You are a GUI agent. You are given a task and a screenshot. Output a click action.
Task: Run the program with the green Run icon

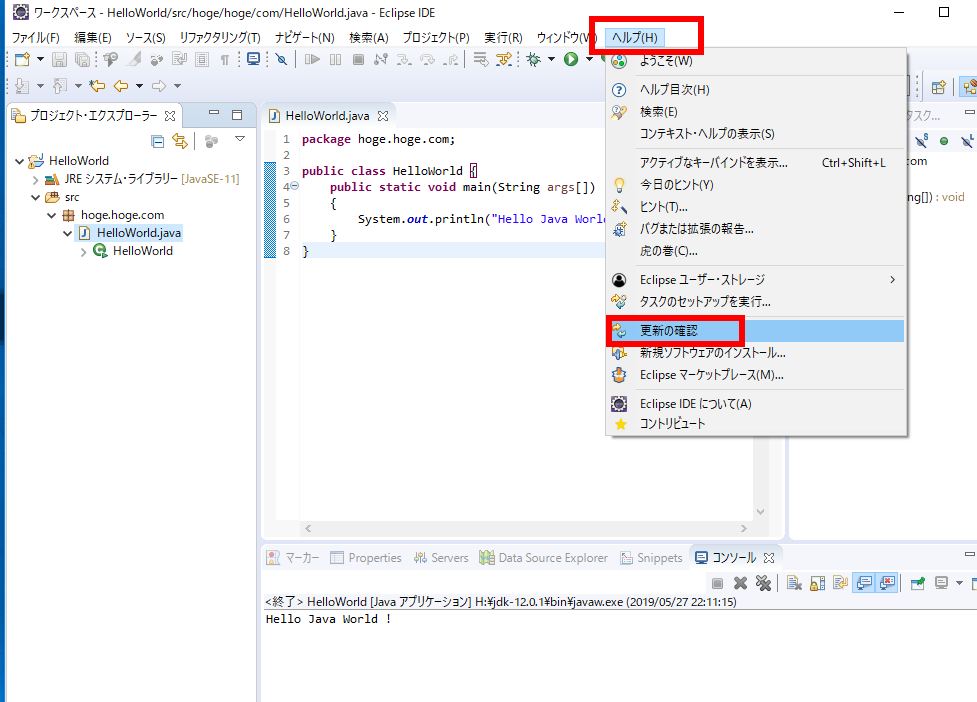(x=571, y=59)
